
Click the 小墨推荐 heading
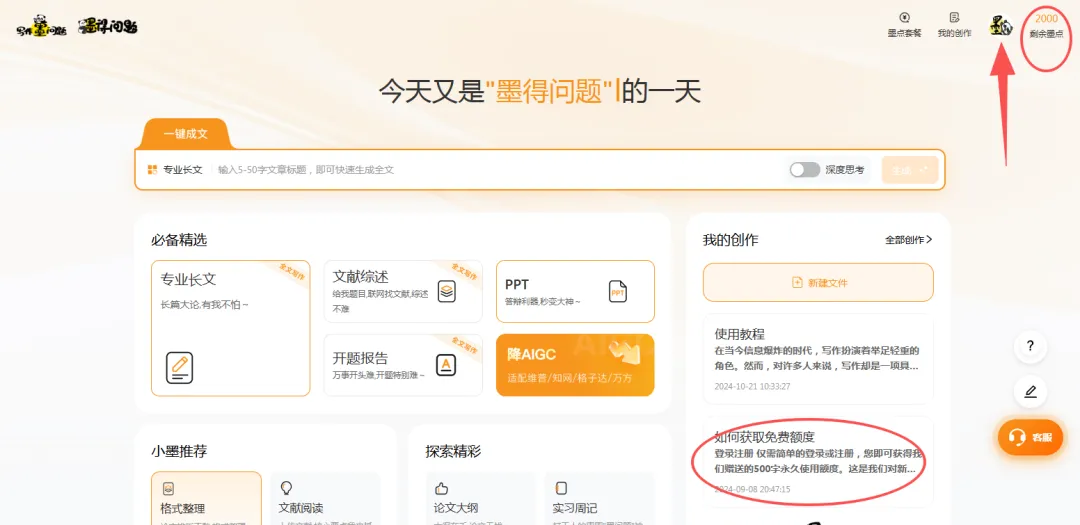point(179,452)
